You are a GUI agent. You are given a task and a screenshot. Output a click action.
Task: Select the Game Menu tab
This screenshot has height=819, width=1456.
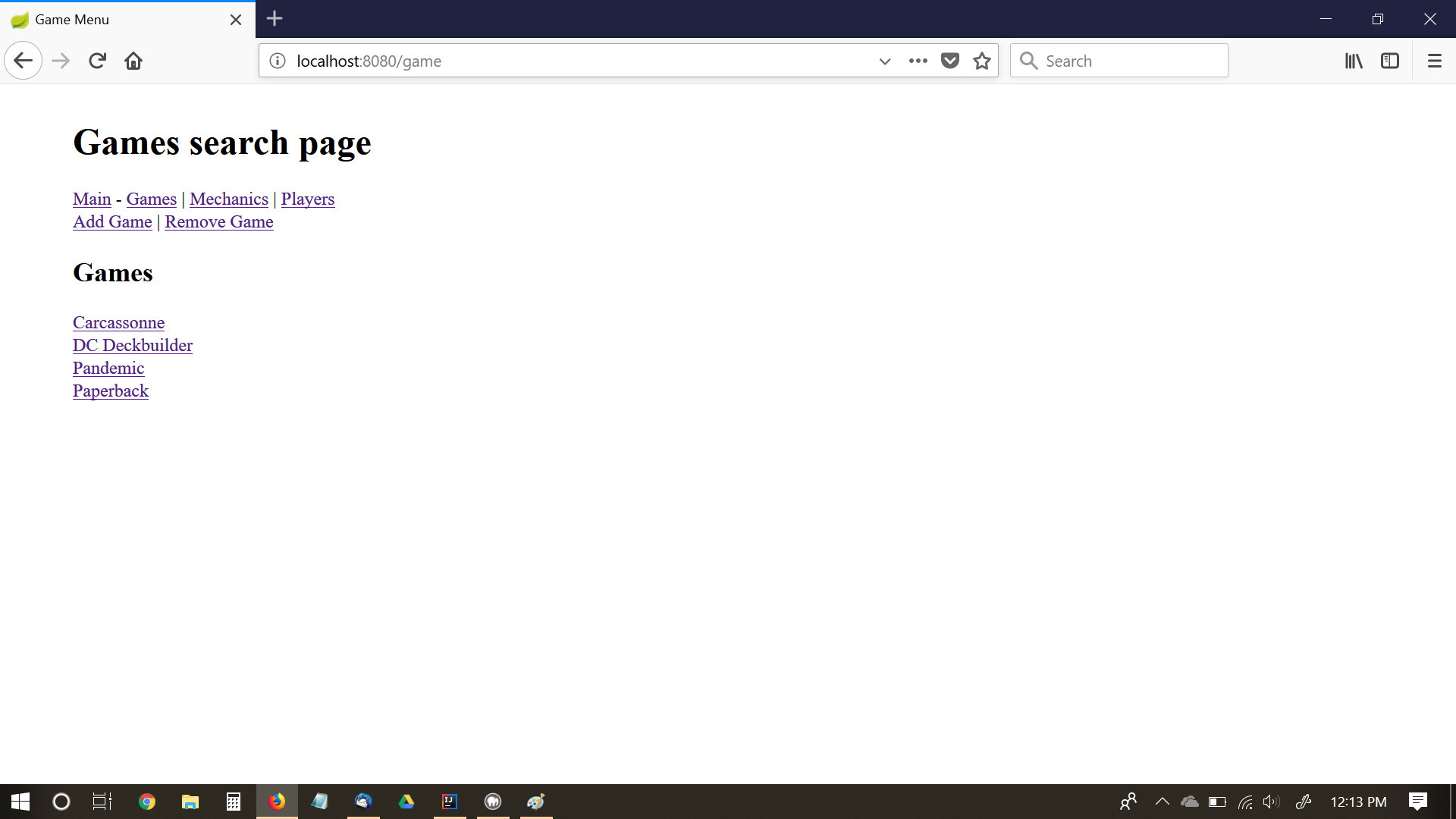(x=114, y=20)
